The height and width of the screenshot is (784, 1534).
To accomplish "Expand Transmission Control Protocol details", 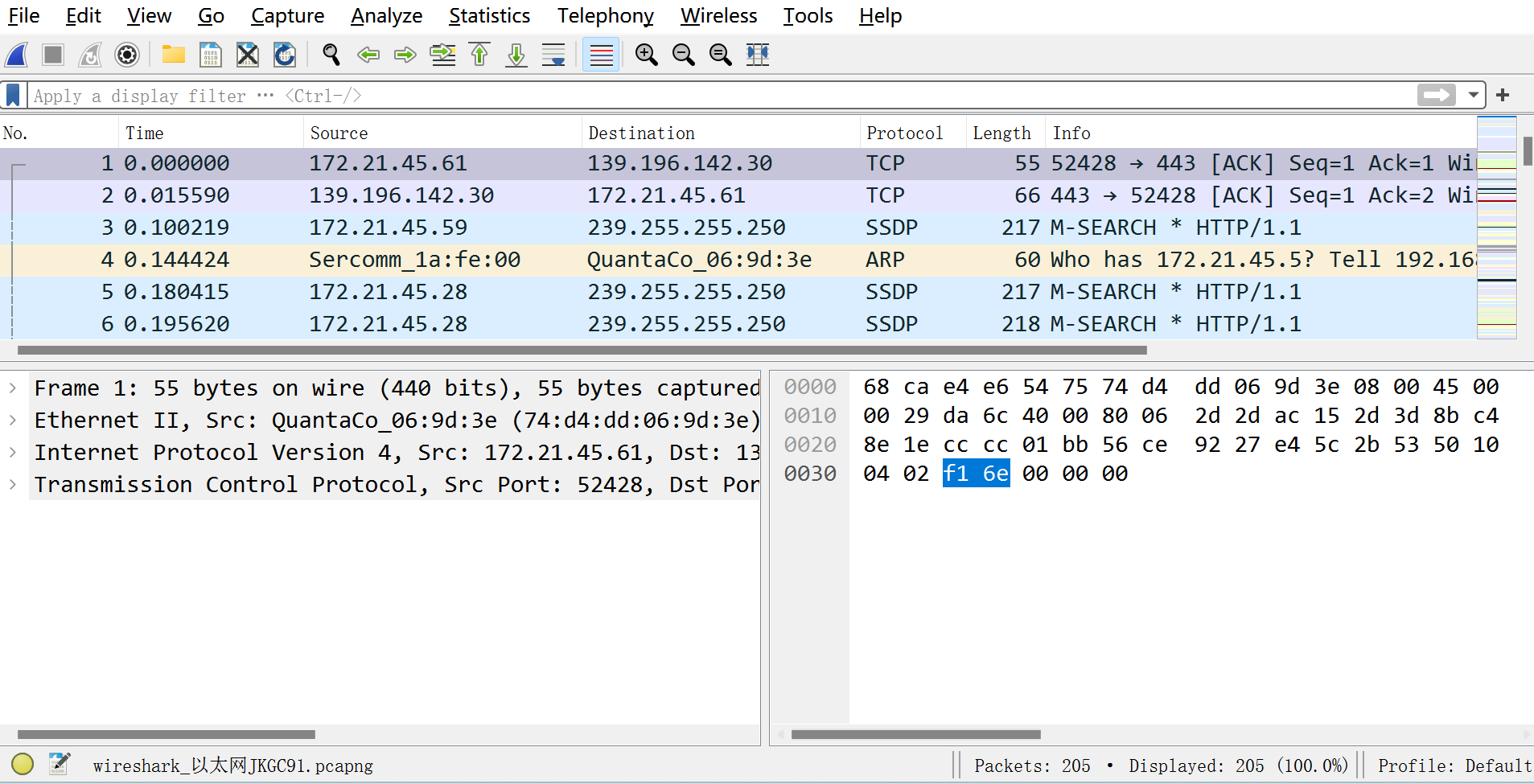I will point(13,484).
